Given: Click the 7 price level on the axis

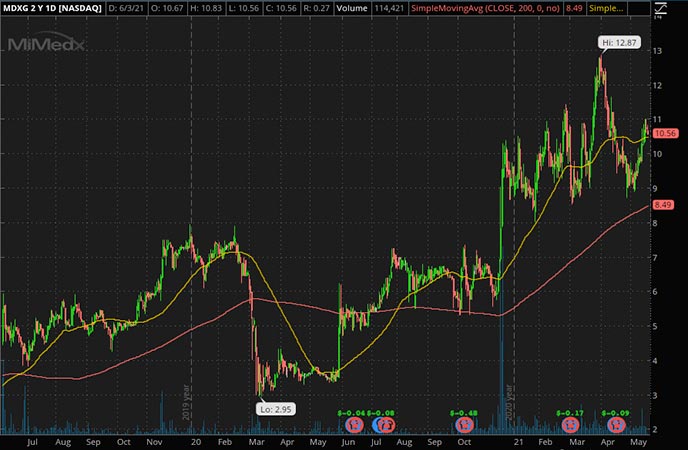Looking at the screenshot, I should 655,258.
